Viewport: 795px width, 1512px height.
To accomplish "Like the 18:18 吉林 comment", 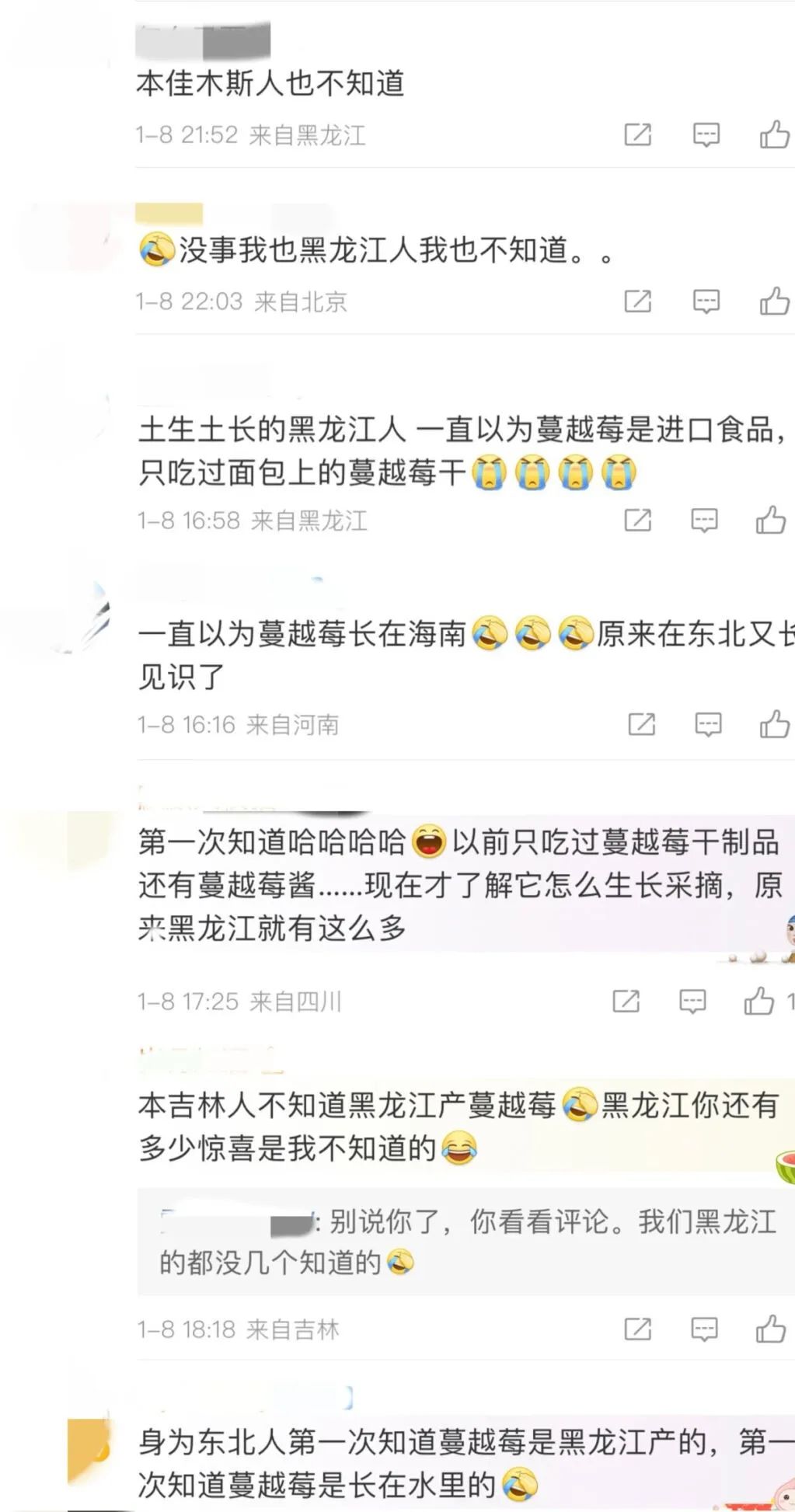I will 771,1329.
